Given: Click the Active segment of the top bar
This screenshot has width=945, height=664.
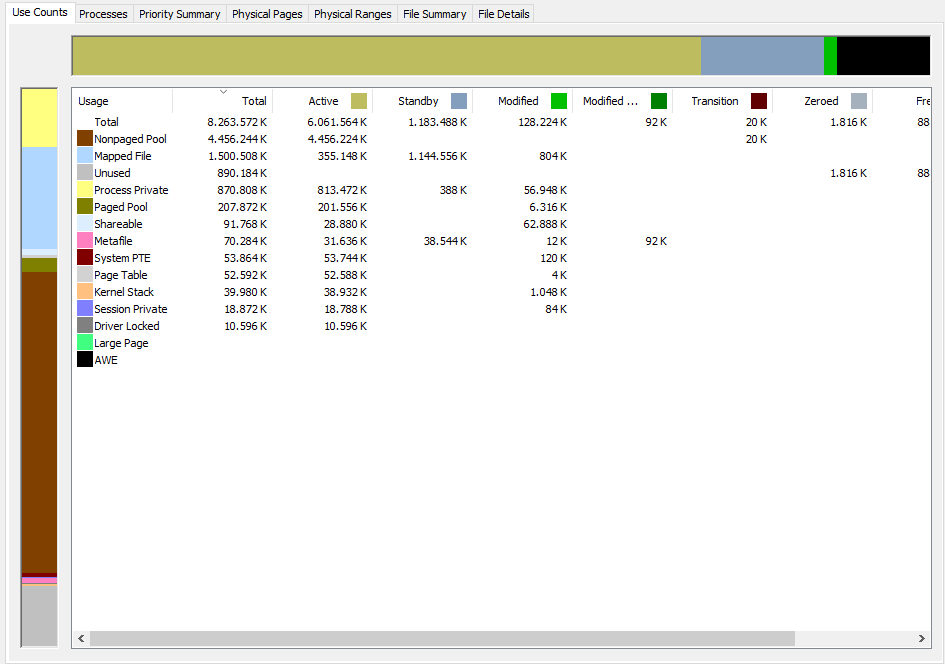Looking at the screenshot, I should pyautogui.click(x=387, y=56).
